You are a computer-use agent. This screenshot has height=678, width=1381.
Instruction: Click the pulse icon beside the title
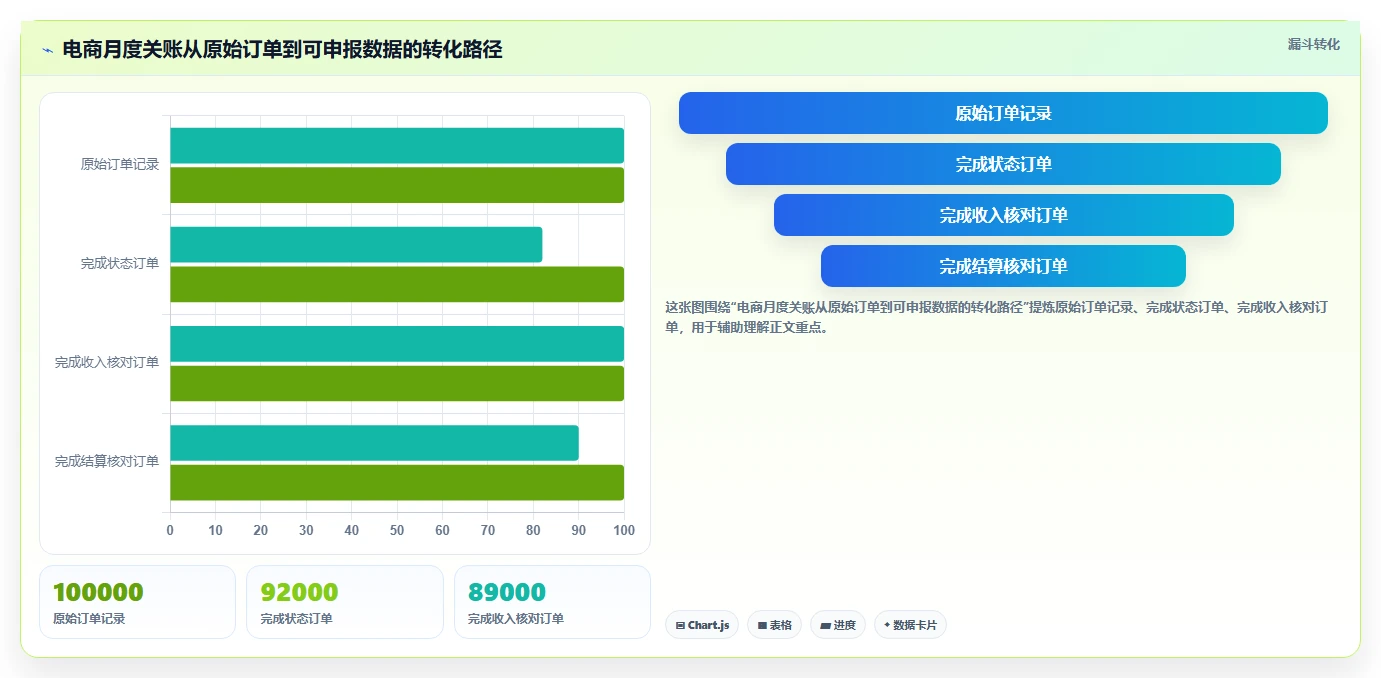[47, 50]
